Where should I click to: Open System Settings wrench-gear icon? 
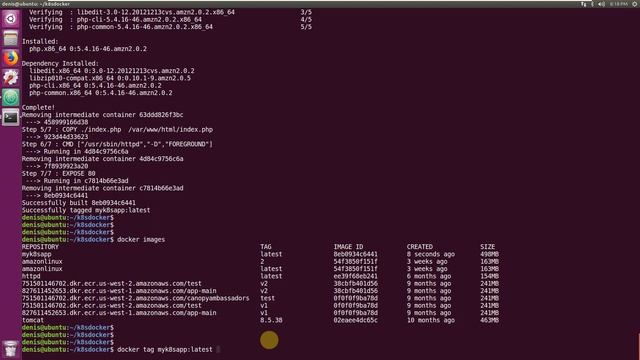point(11,78)
